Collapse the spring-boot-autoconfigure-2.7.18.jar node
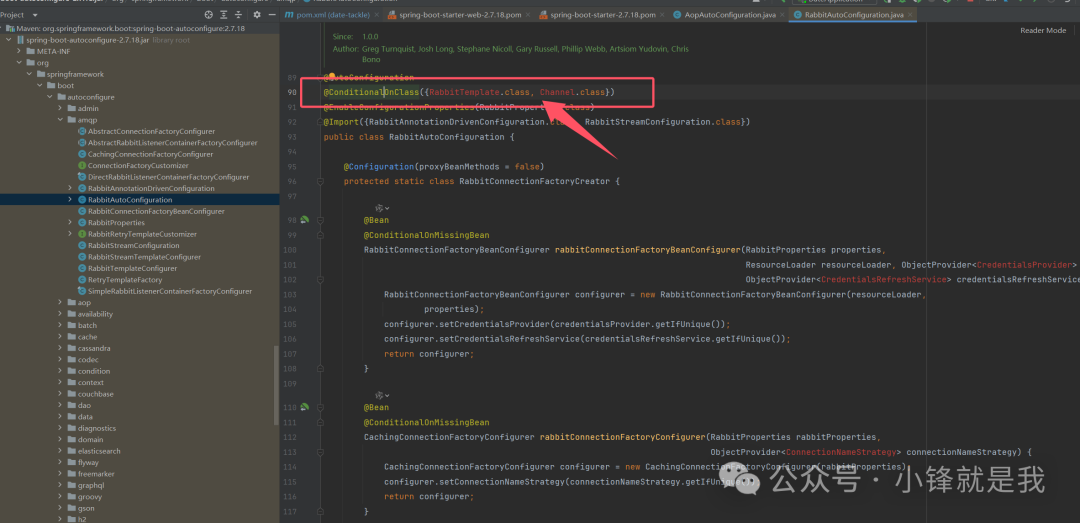This screenshot has width=1080, height=523. [x=8, y=40]
